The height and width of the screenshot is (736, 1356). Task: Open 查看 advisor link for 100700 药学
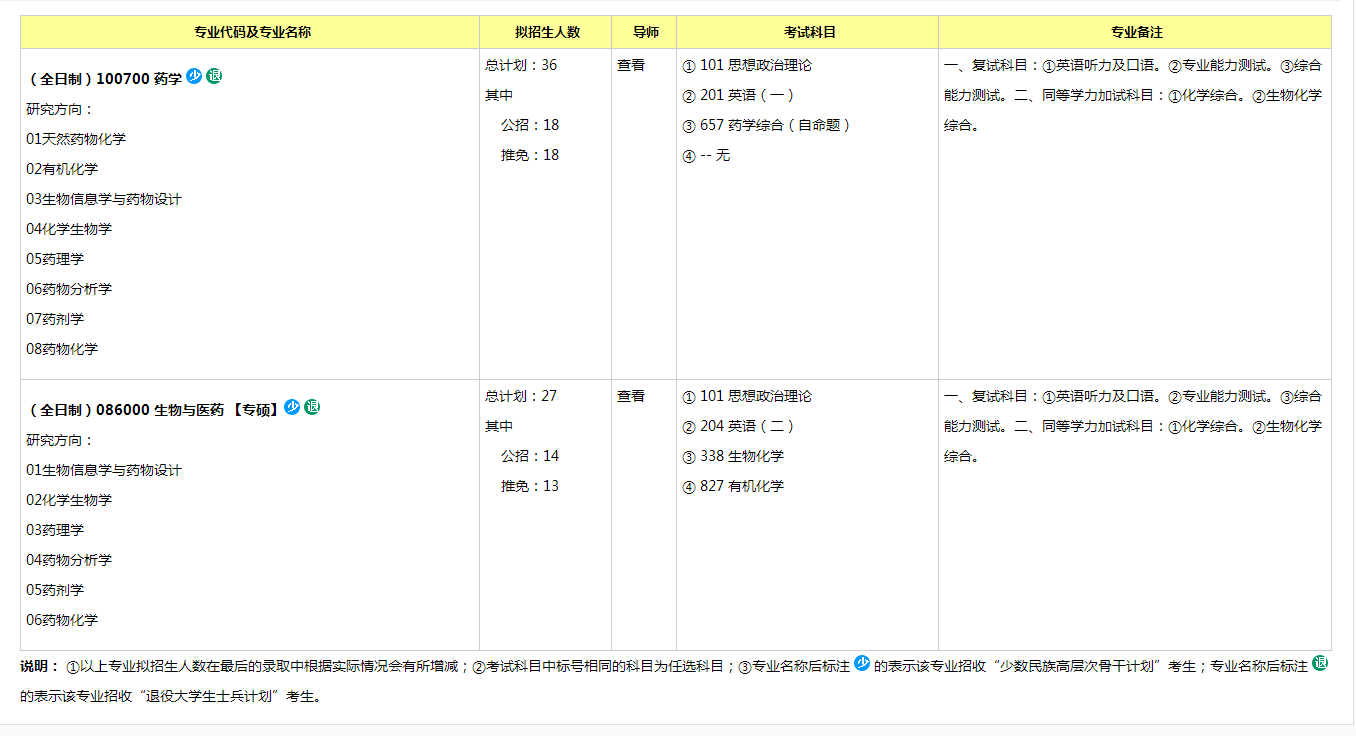[x=631, y=65]
